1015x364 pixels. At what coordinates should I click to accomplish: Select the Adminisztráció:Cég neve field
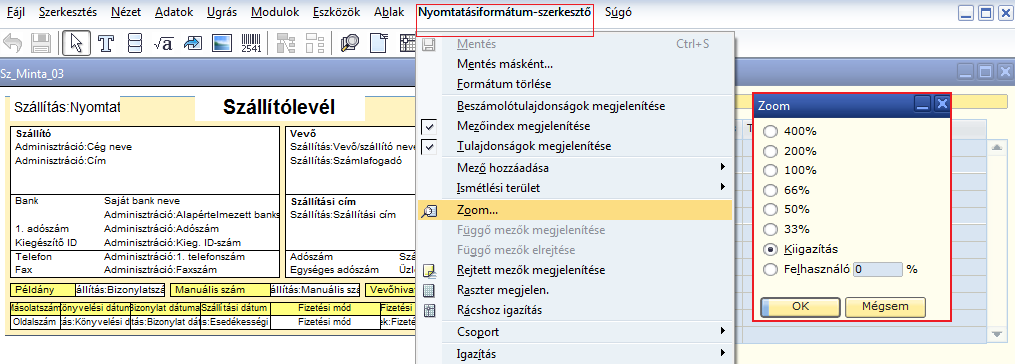[73, 147]
